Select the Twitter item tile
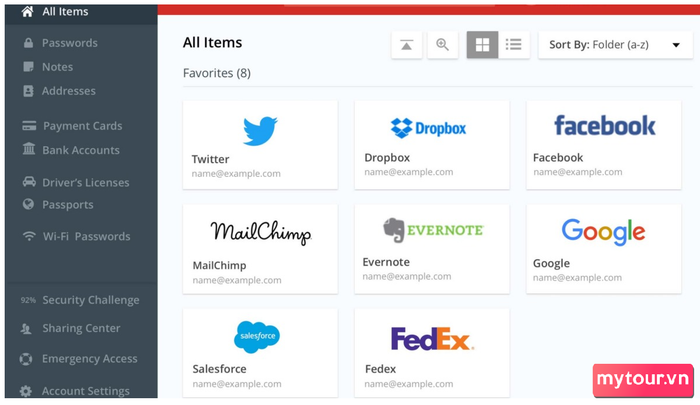 click(260, 145)
